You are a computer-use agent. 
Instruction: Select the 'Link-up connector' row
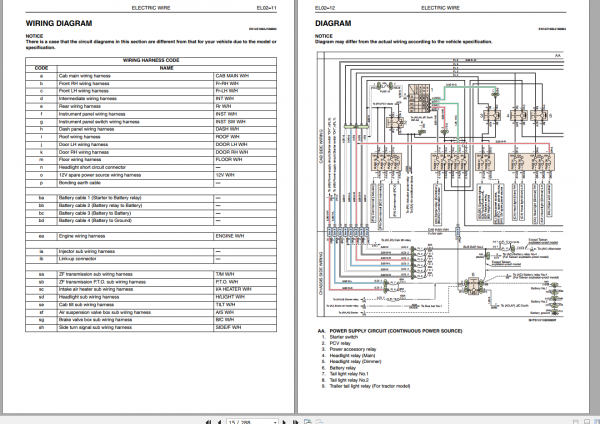151,259
